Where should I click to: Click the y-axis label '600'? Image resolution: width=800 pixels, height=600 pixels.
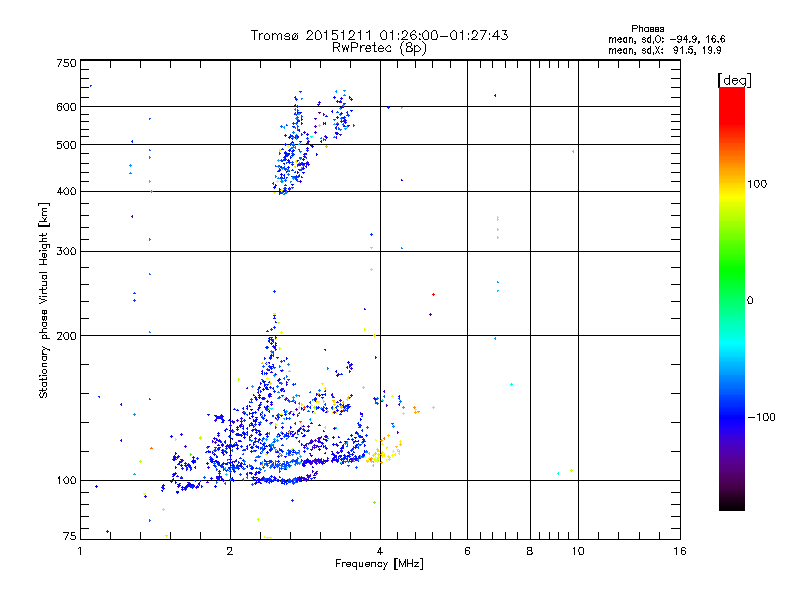pyautogui.click(x=66, y=107)
